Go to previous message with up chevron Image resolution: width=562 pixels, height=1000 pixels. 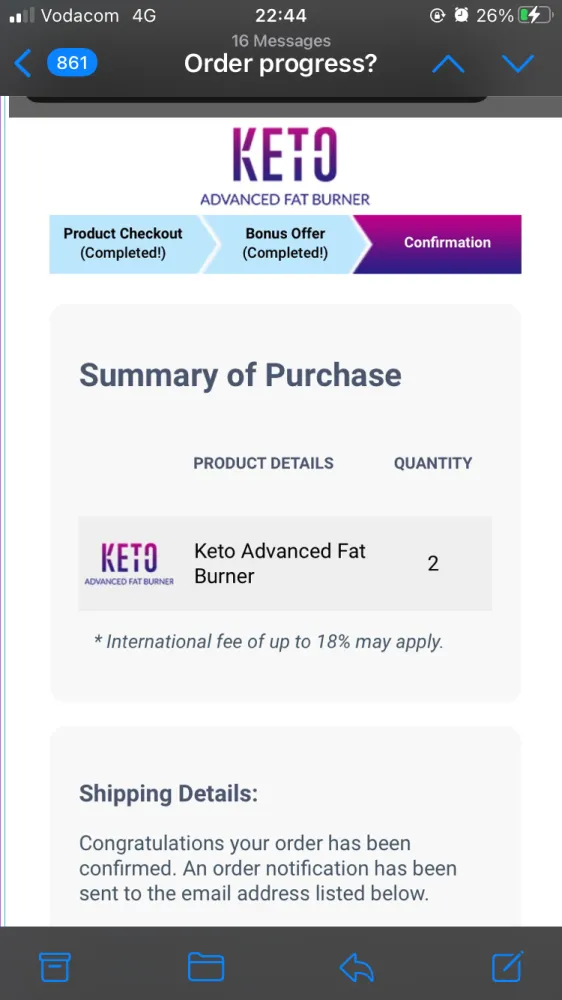pos(448,64)
